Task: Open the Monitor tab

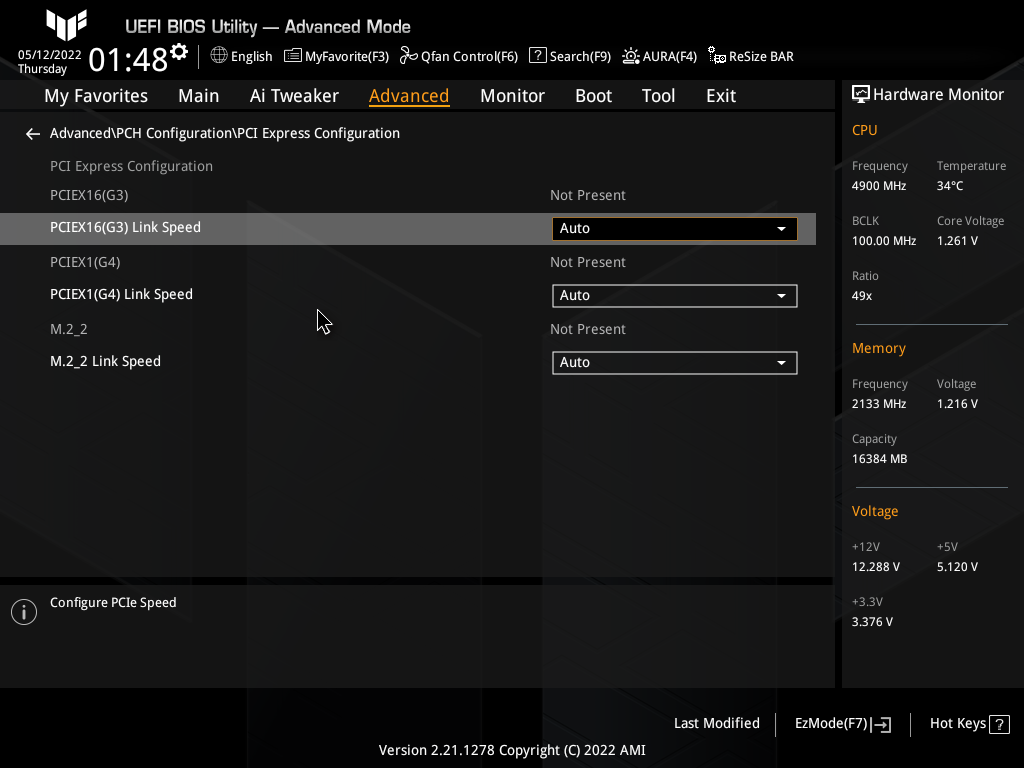Action: tap(512, 96)
